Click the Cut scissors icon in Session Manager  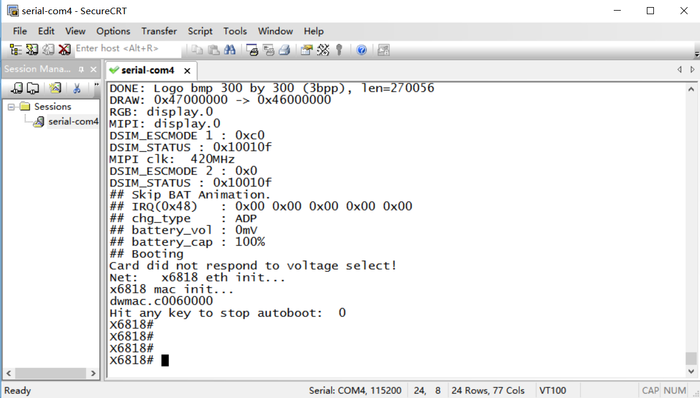point(77,88)
